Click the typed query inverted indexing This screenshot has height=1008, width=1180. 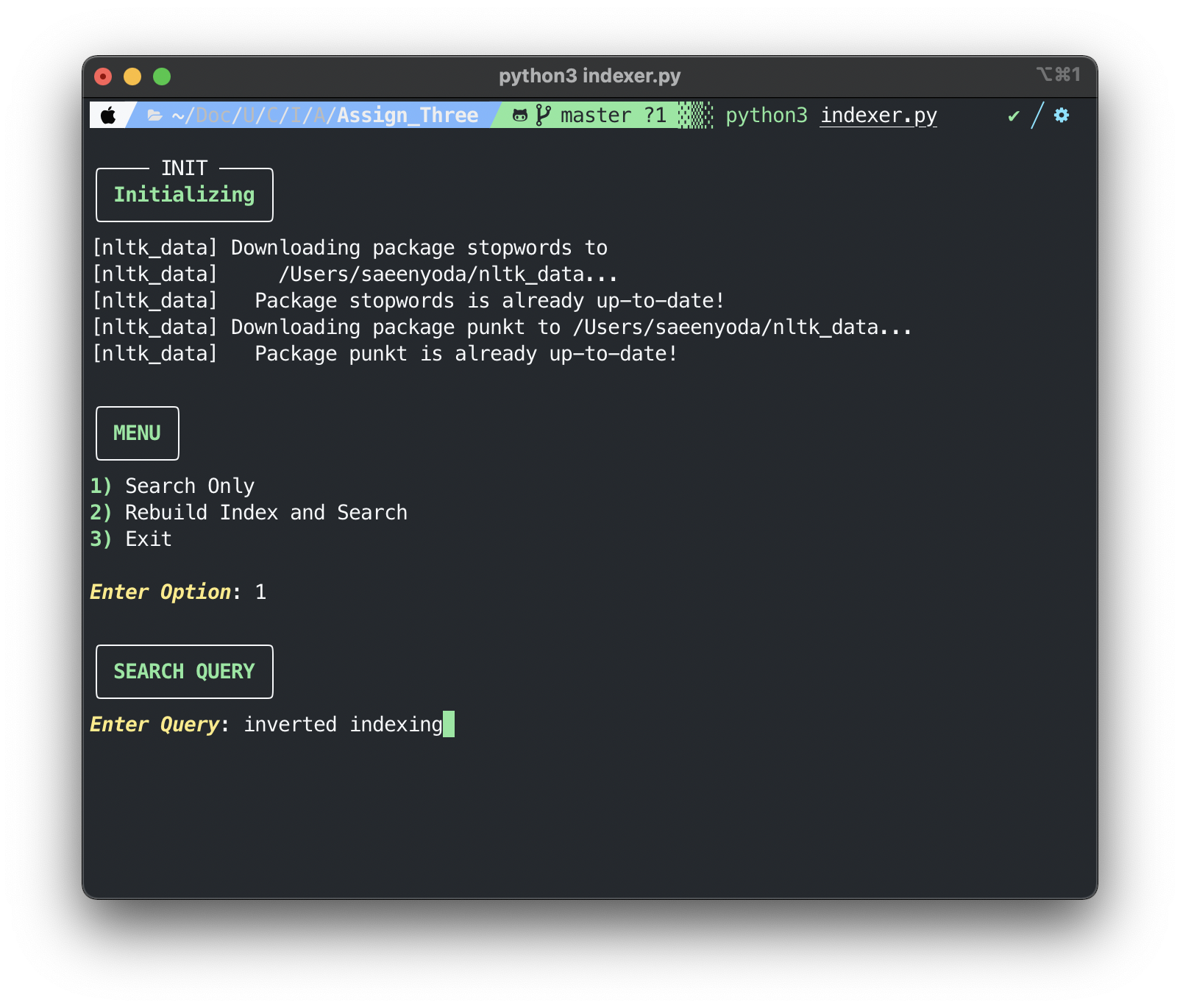tap(344, 725)
